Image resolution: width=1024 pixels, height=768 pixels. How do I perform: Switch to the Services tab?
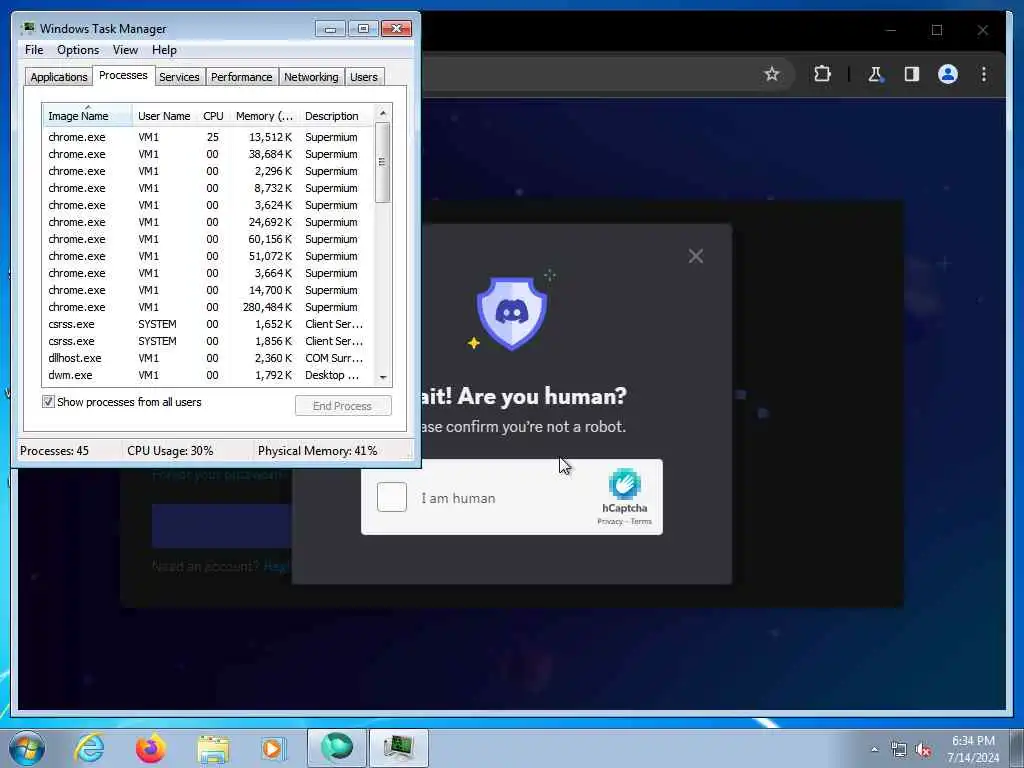[179, 77]
